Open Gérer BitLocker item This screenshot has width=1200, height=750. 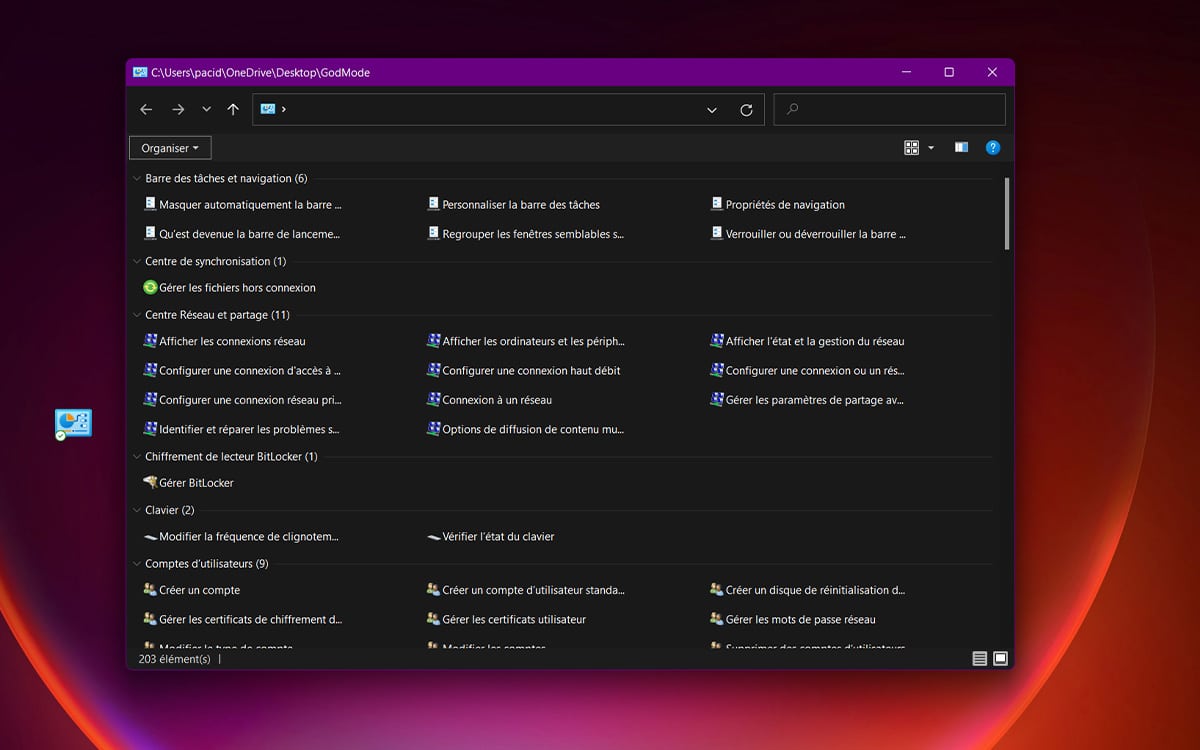point(196,483)
